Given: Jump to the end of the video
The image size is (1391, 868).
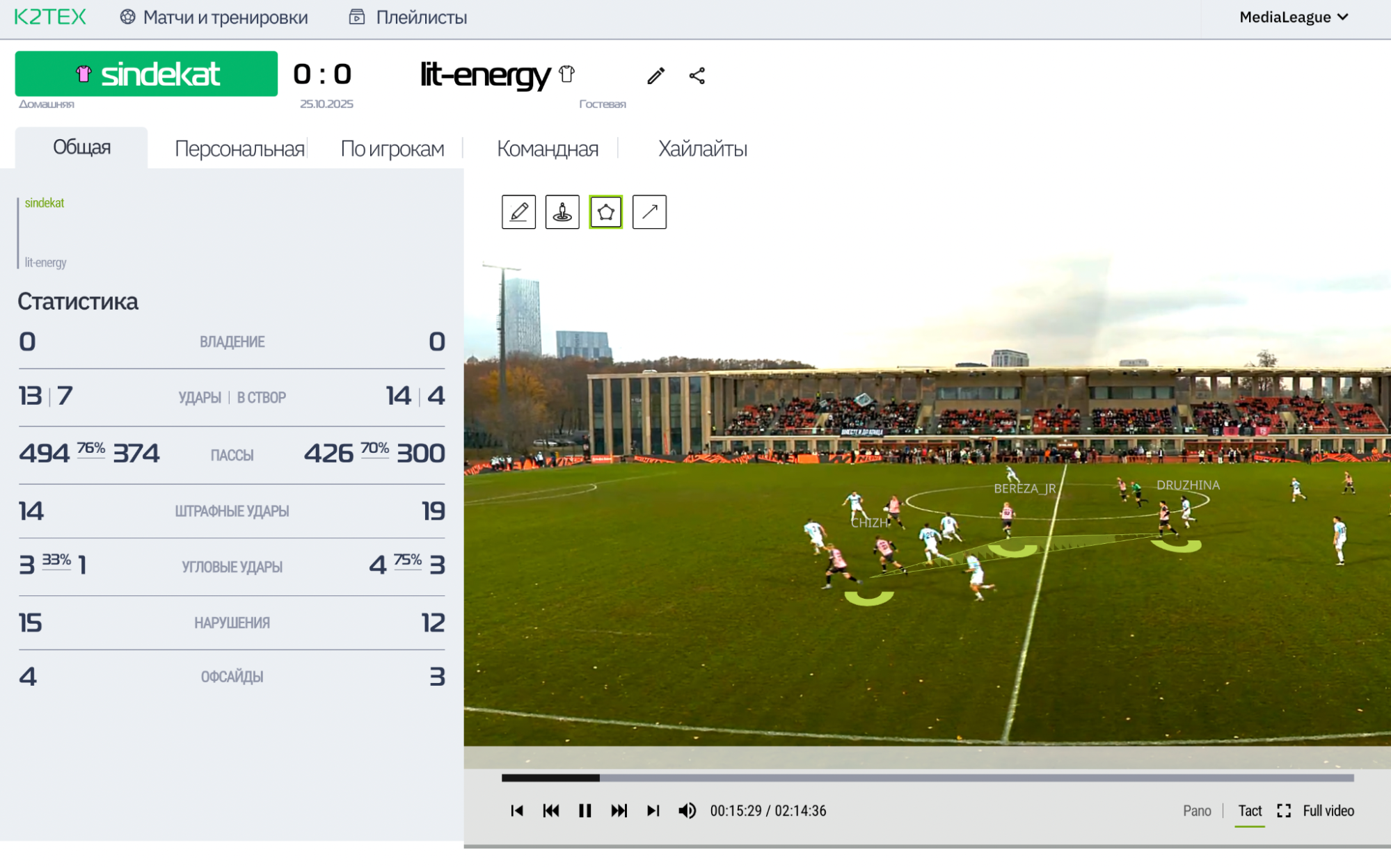Looking at the screenshot, I should (653, 811).
